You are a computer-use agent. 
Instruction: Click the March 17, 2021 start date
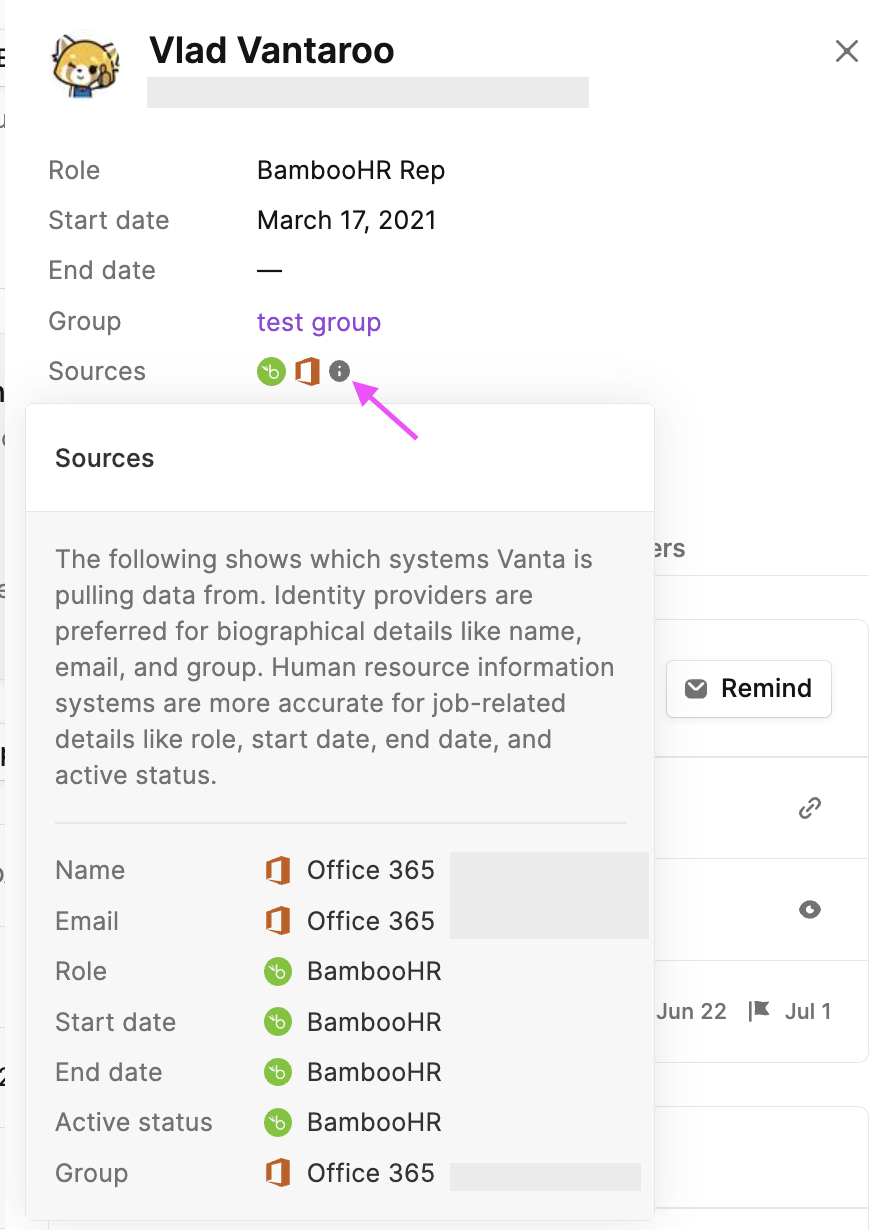347,220
